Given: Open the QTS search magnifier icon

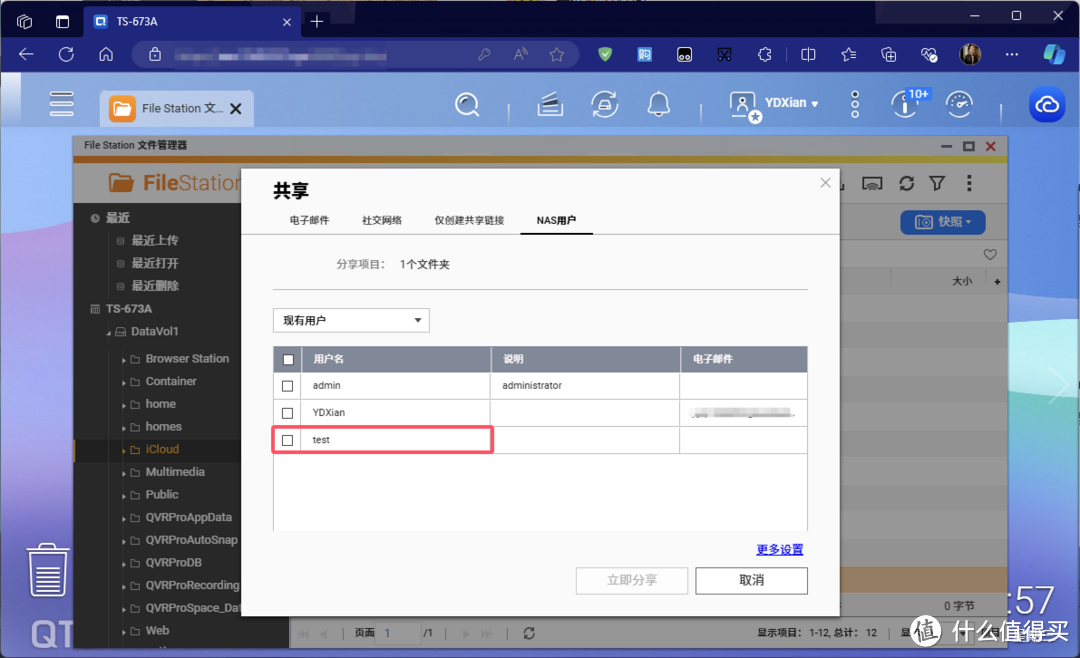Looking at the screenshot, I should point(467,104).
